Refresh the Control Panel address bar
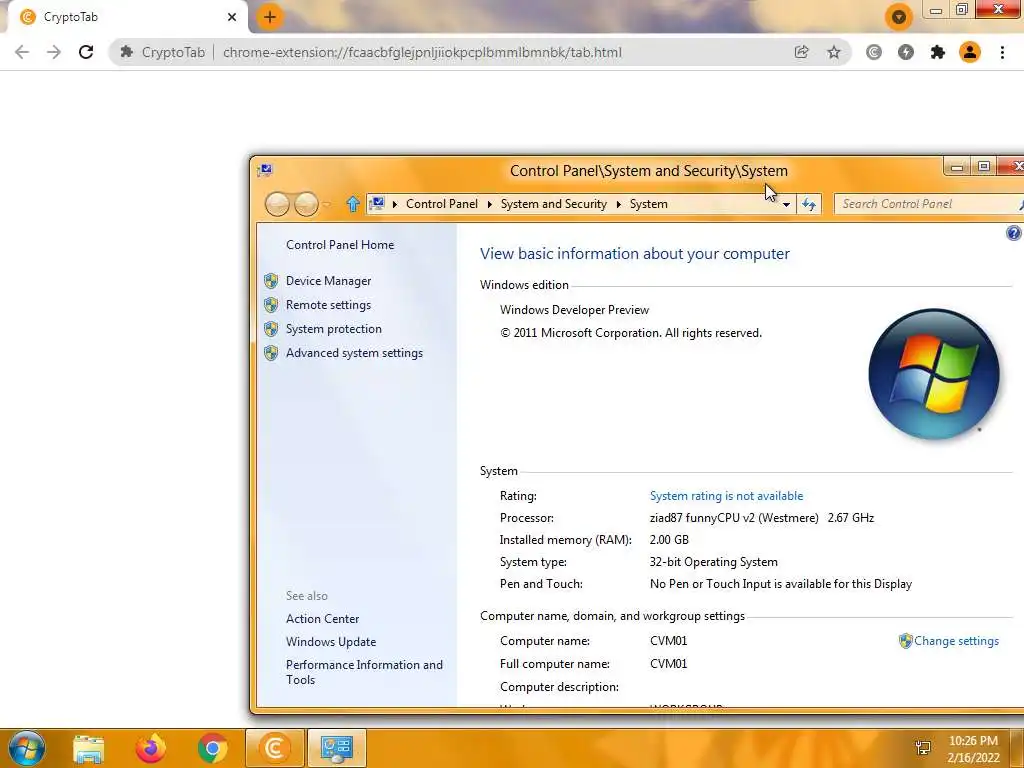1024x768 pixels. coord(809,204)
